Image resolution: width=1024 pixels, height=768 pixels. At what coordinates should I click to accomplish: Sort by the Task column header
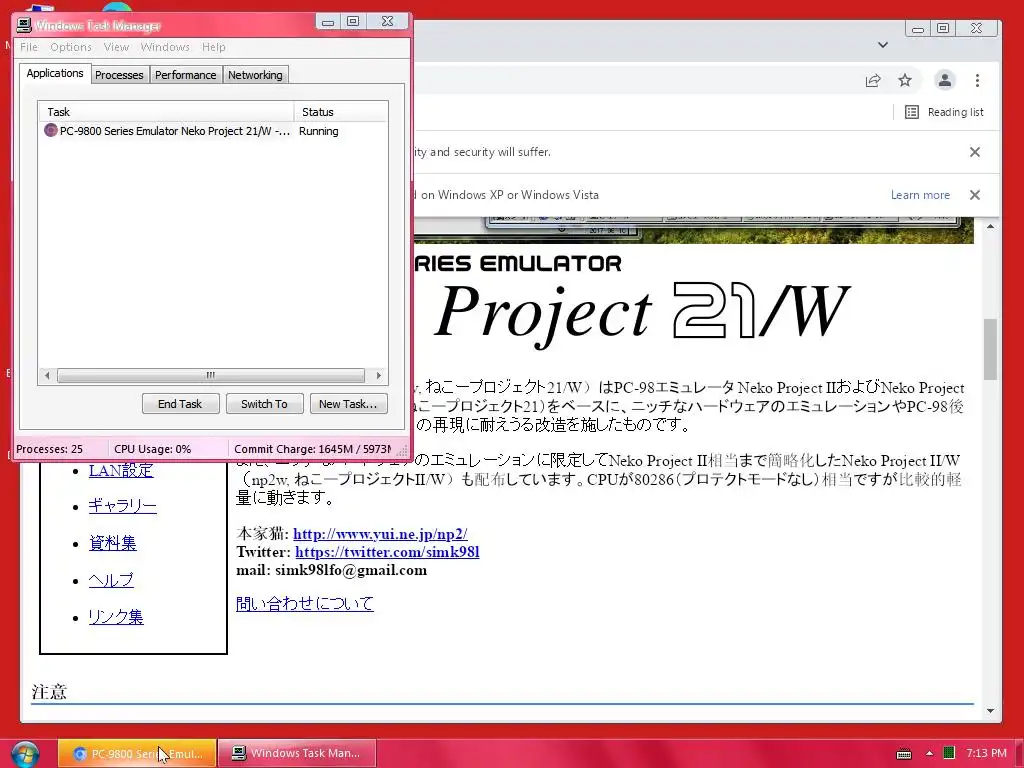pyautogui.click(x=166, y=112)
